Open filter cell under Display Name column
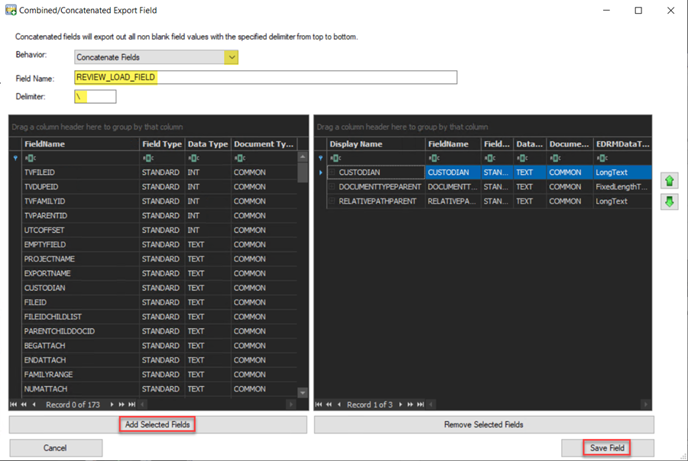Viewport: 688px width, 461px height. 376,158
